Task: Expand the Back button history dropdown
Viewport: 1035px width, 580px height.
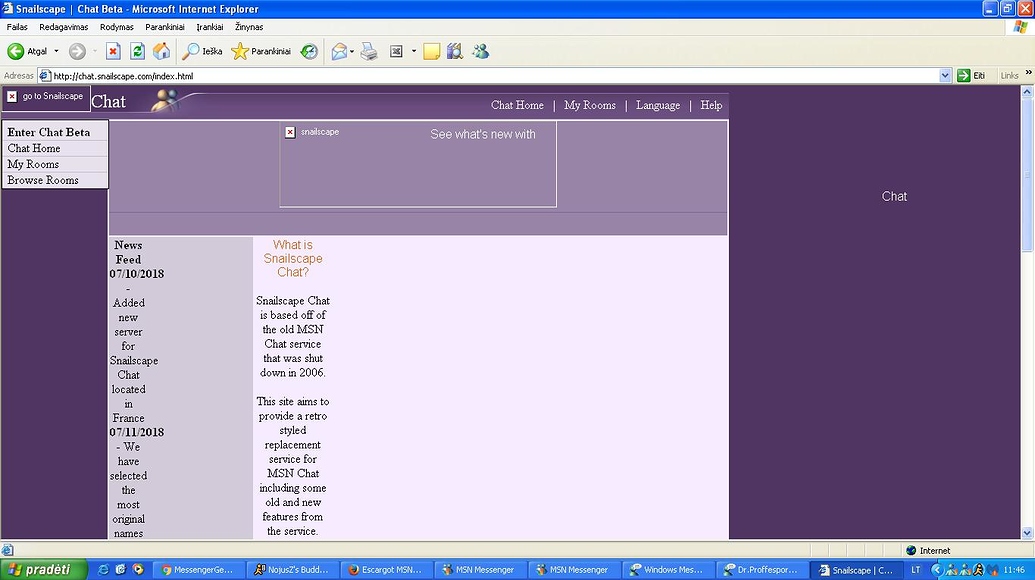Action: coord(56,51)
